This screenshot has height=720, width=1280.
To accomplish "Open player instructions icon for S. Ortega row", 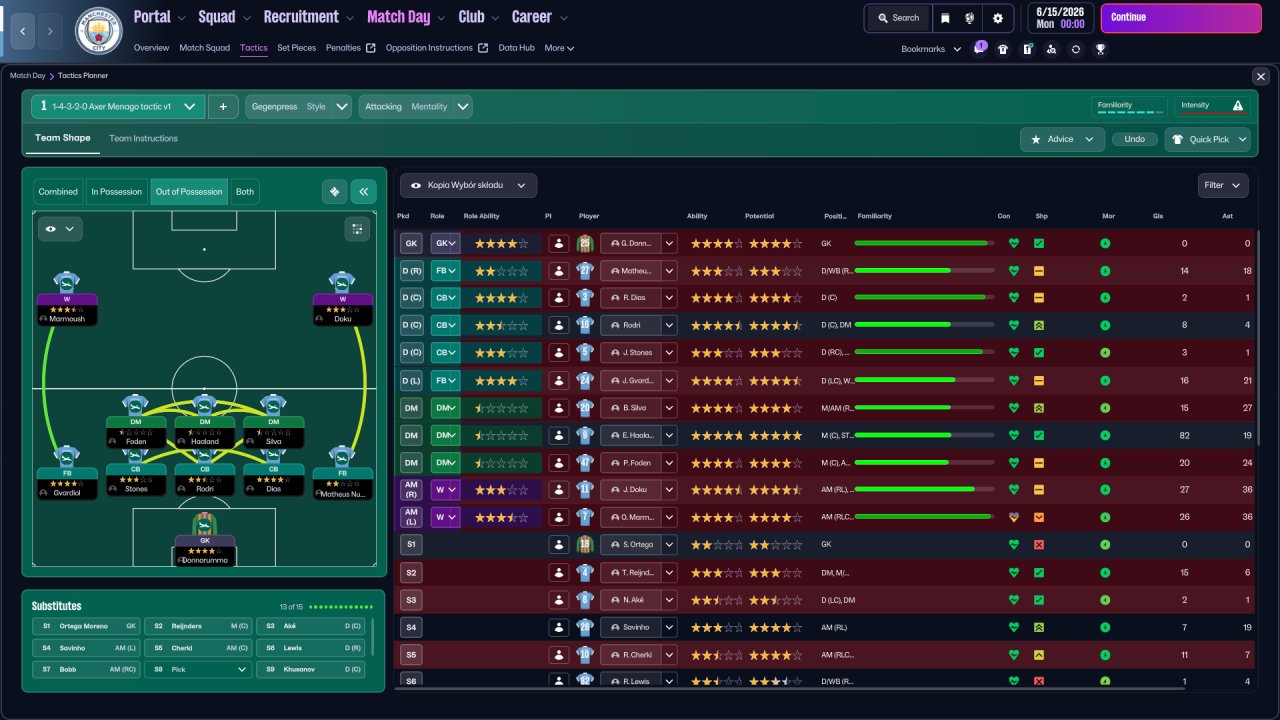I will coord(559,544).
